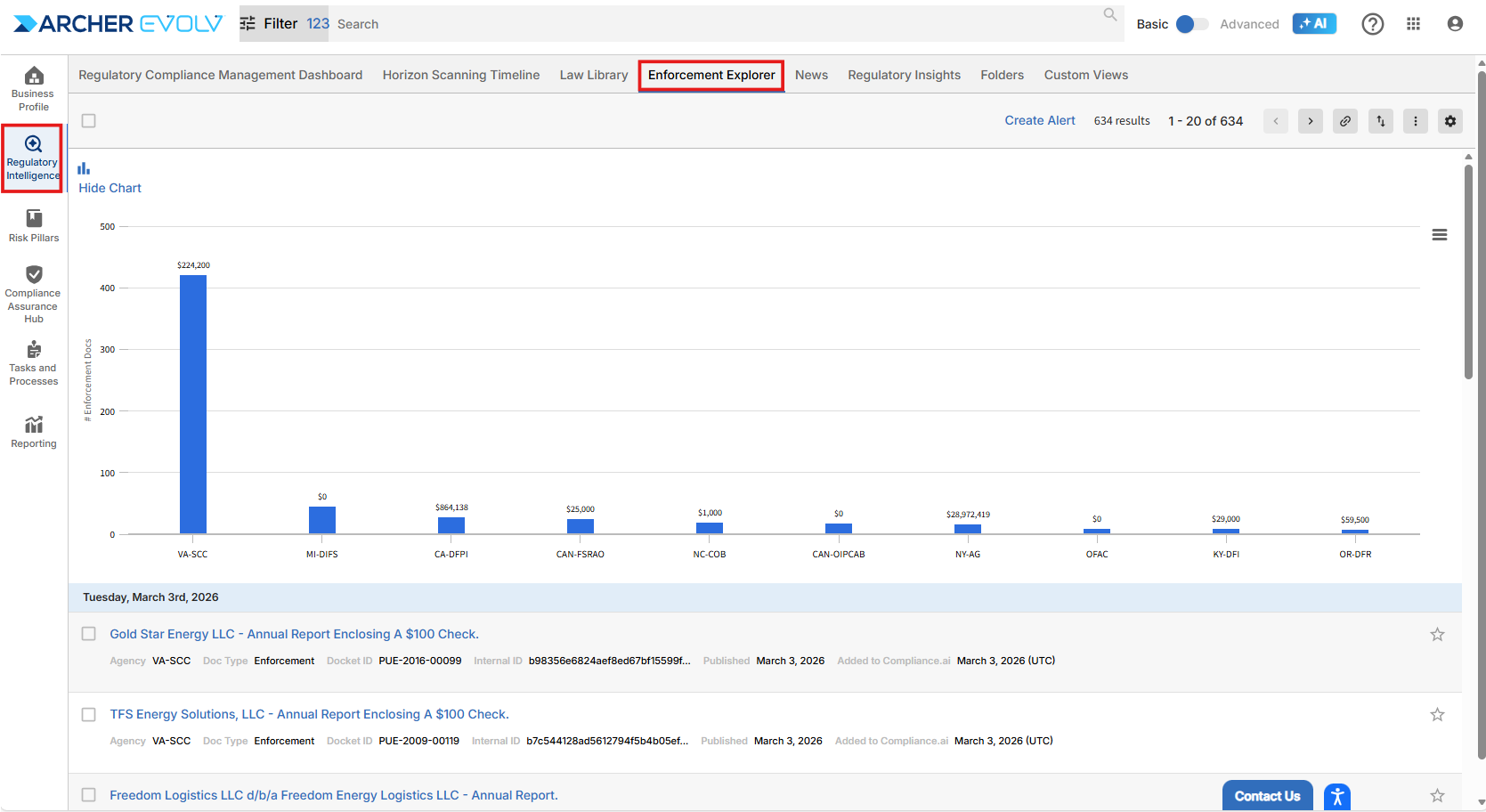Open Compliance Assurance Hub
The height and width of the screenshot is (812, 1486).
coord(34,294)
